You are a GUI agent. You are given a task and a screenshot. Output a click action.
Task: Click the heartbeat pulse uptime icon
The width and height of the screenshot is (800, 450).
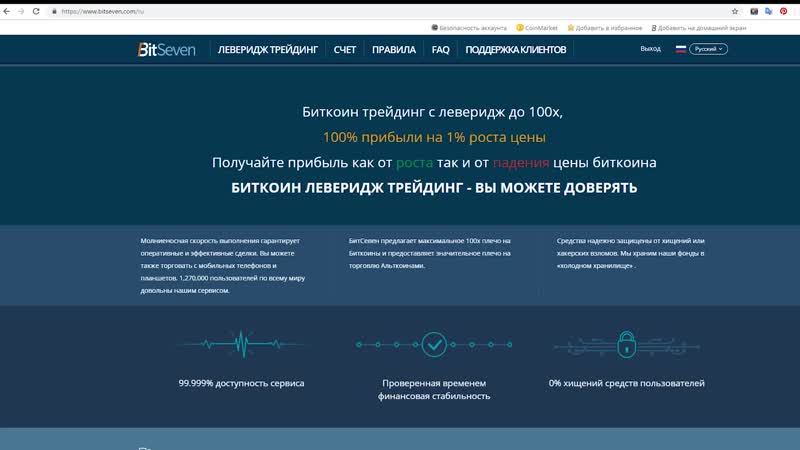pyautogui.click(x=241, y=344)
